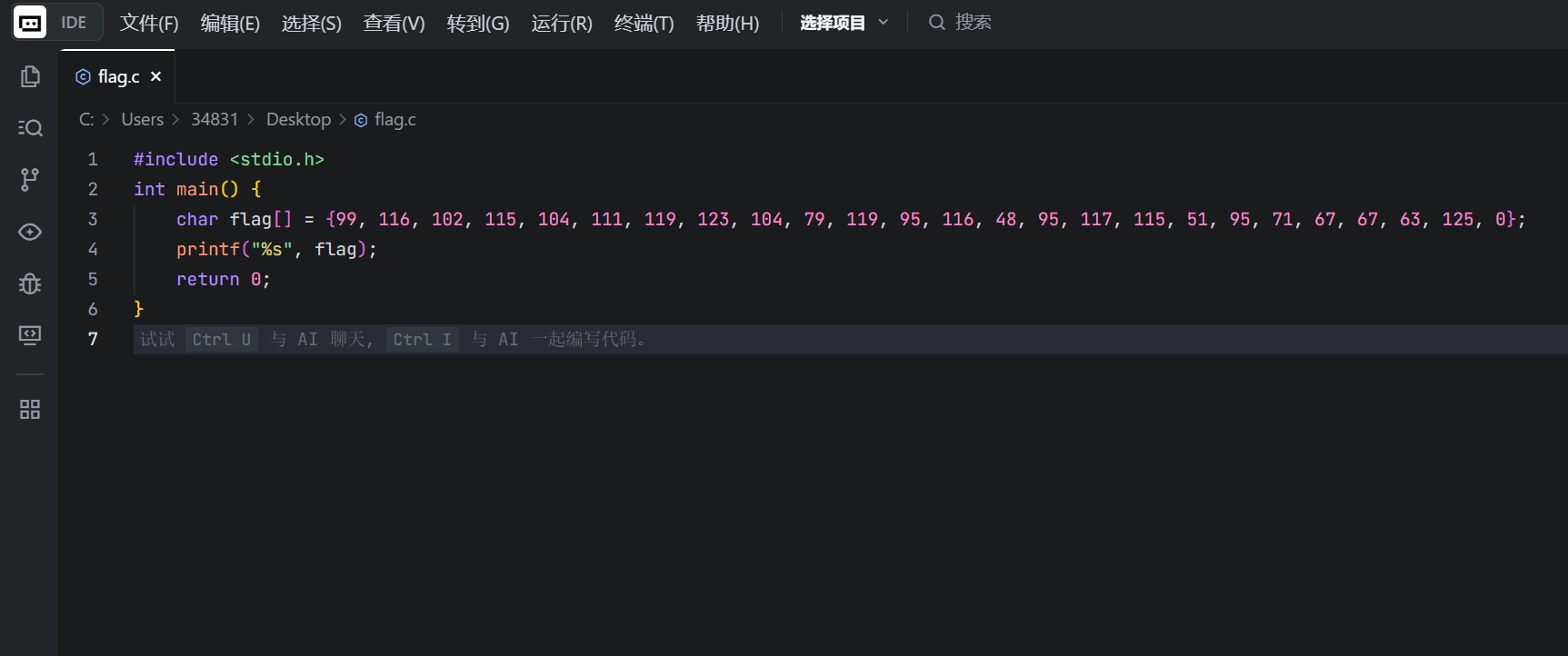This screenshot has height=656, width=1568.
Task: Open the 转到(G) menu
Action: point(478,23)
